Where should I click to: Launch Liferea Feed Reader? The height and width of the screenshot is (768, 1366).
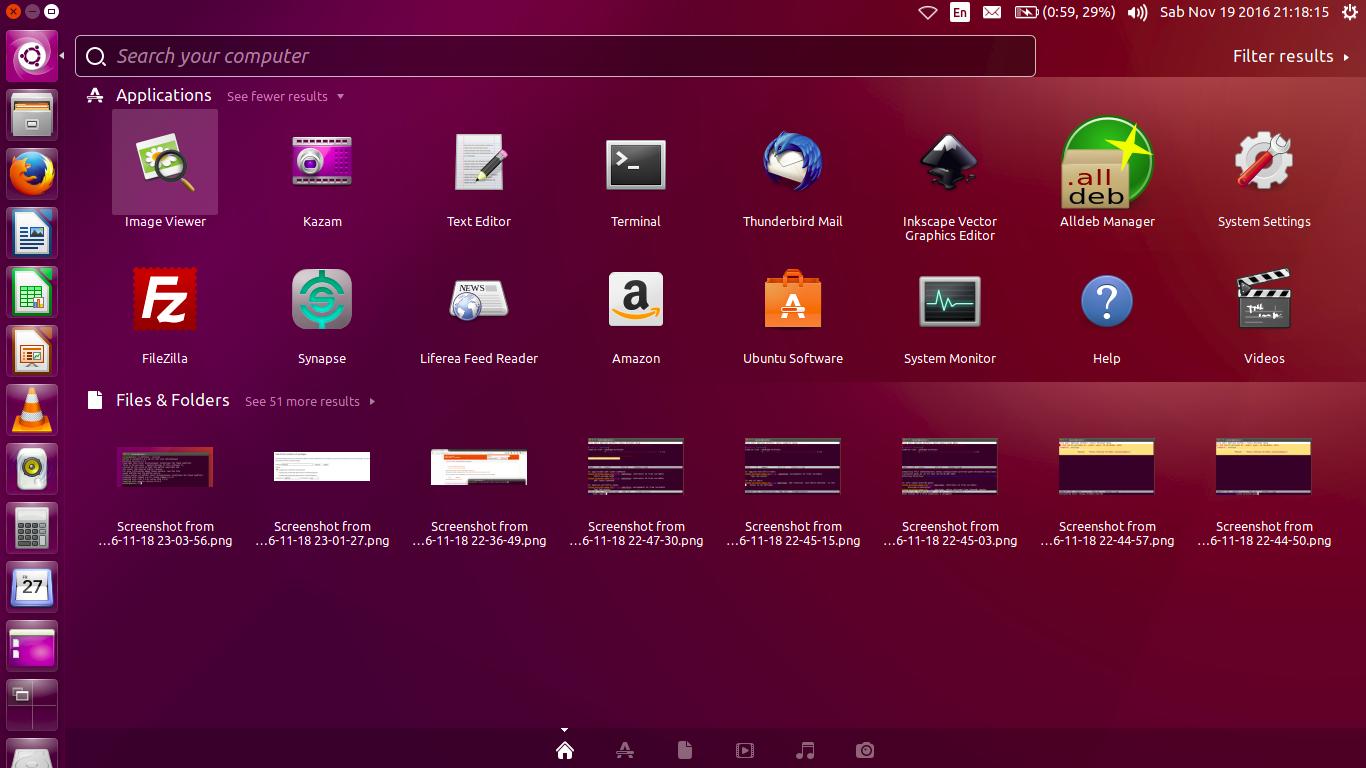point(479,299)
